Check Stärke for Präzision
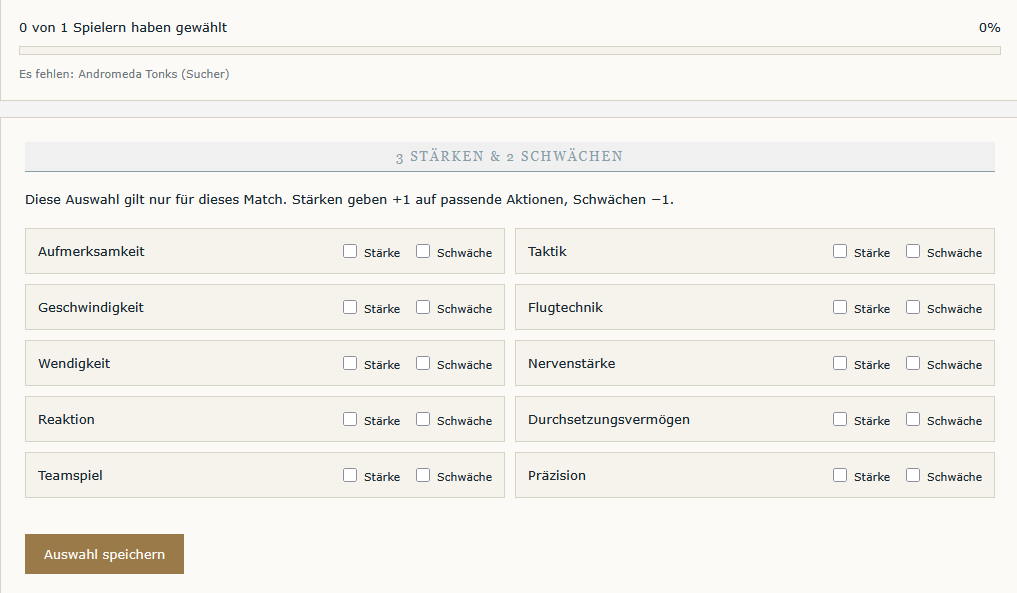 (840, 475)
